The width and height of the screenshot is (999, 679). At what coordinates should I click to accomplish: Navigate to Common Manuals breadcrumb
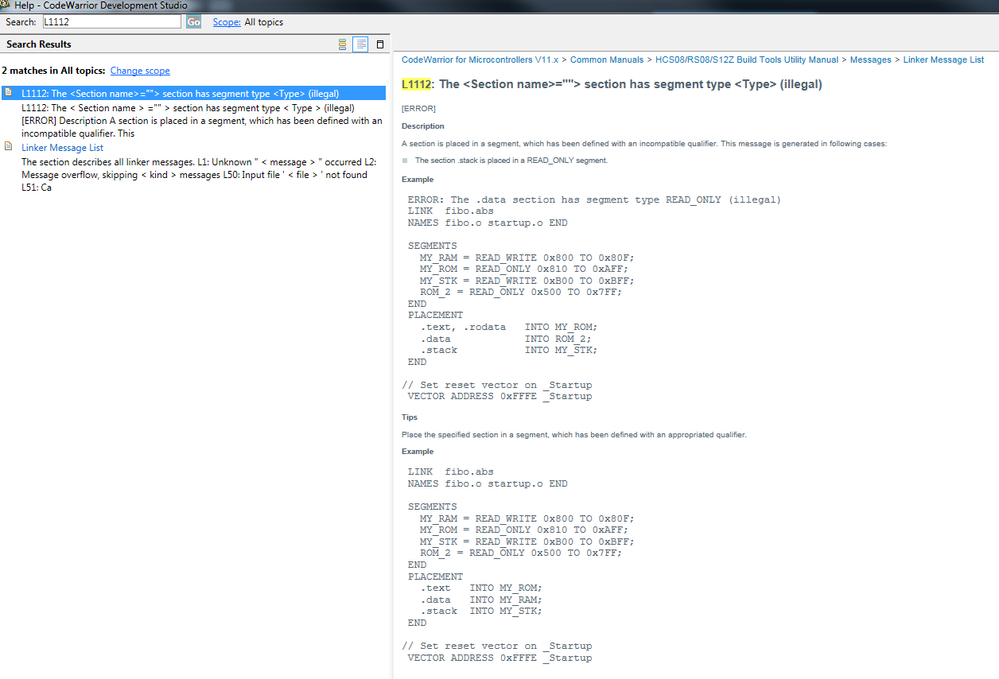(x=607, y=60)
